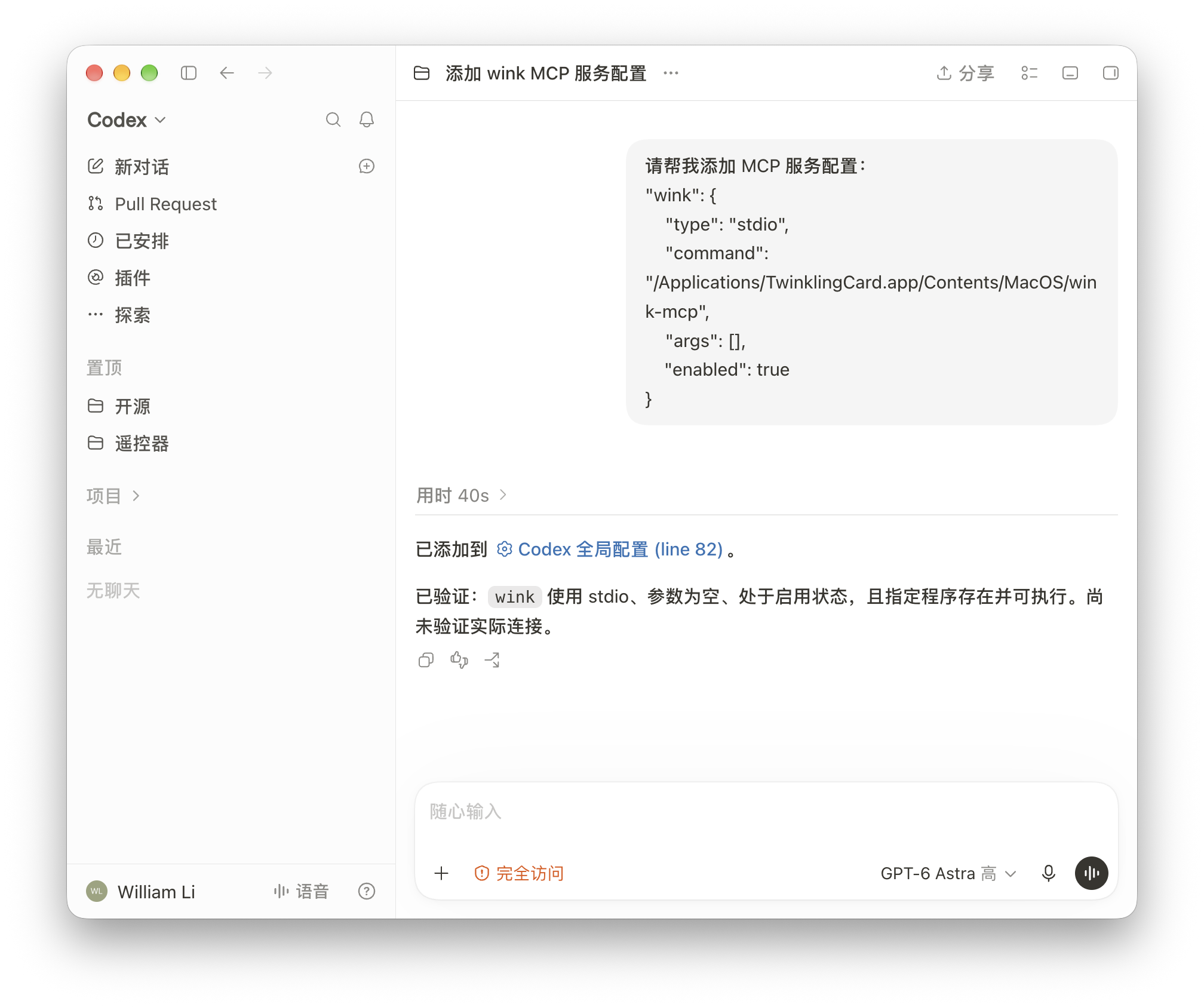
Task: Start dictation with microphone icon
Action: point(1048,873)
